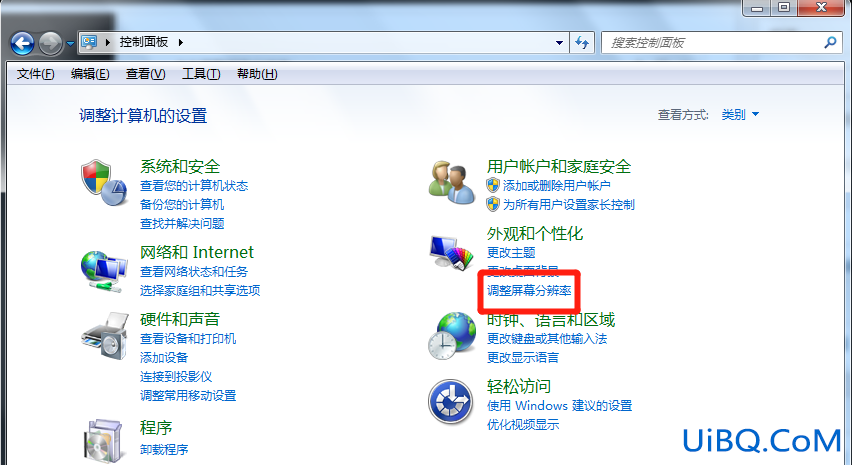Click the refresh button beside address bar

[582, 43]
